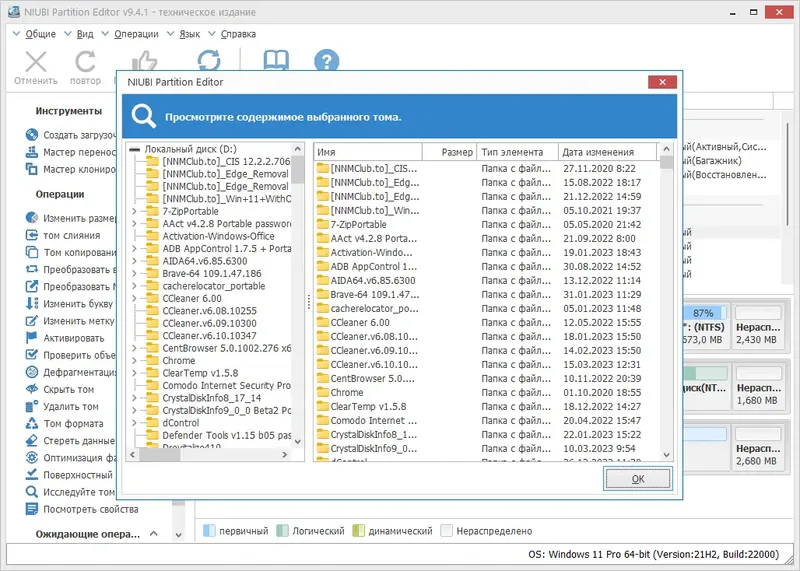Collapse the Локальный диск (D:) root node
The height and width of the screenshot is (571, 800).
coord(134,149)
